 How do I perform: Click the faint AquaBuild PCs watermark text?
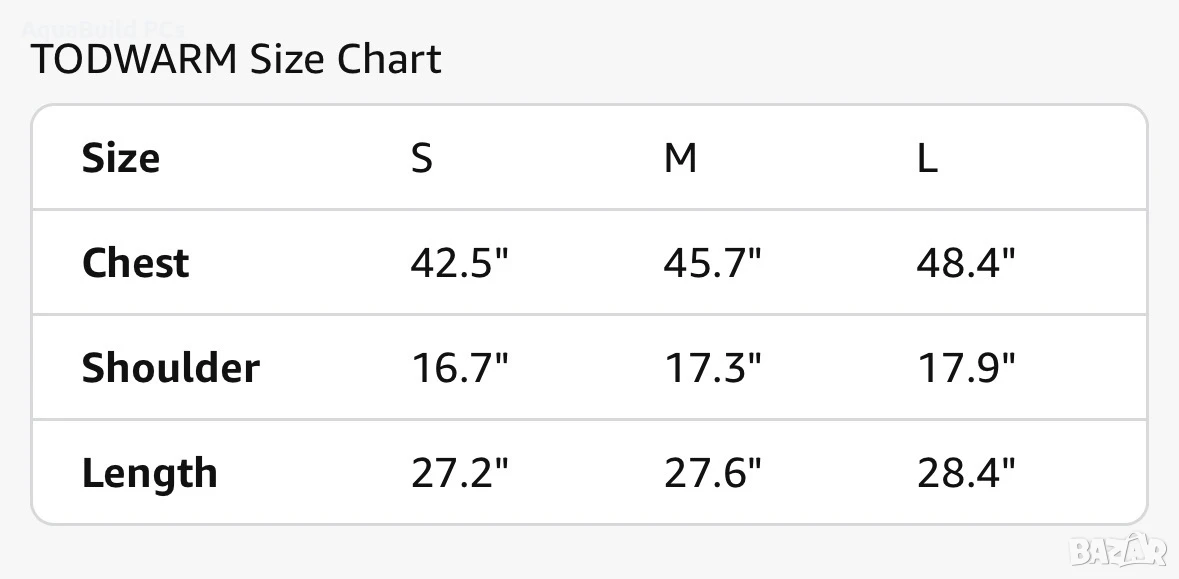tap(103, 30)
